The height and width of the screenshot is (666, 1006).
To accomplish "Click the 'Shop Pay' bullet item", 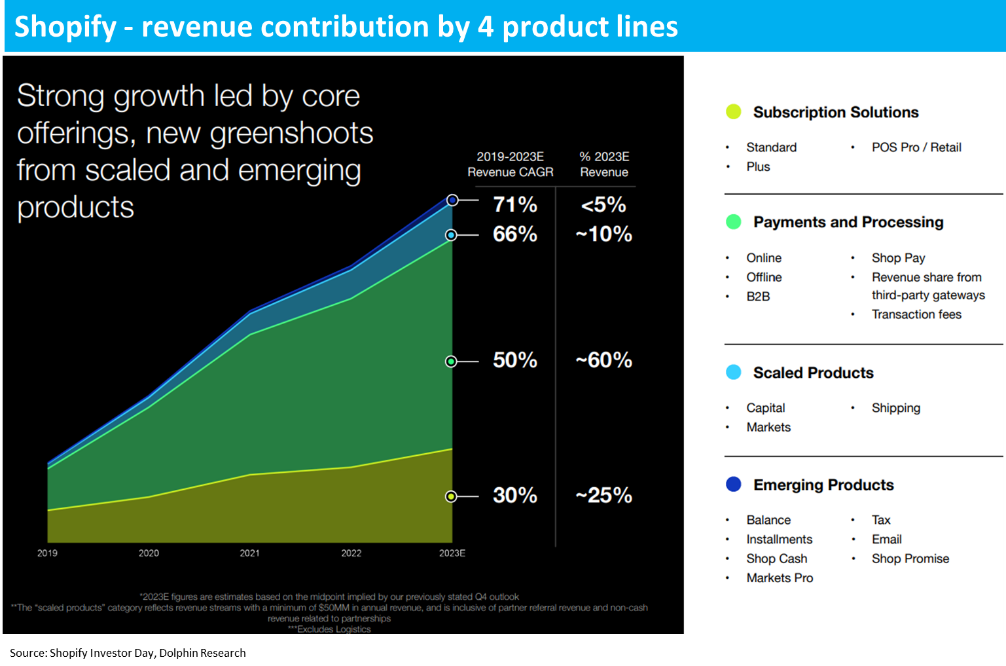I will pos(898,258).
